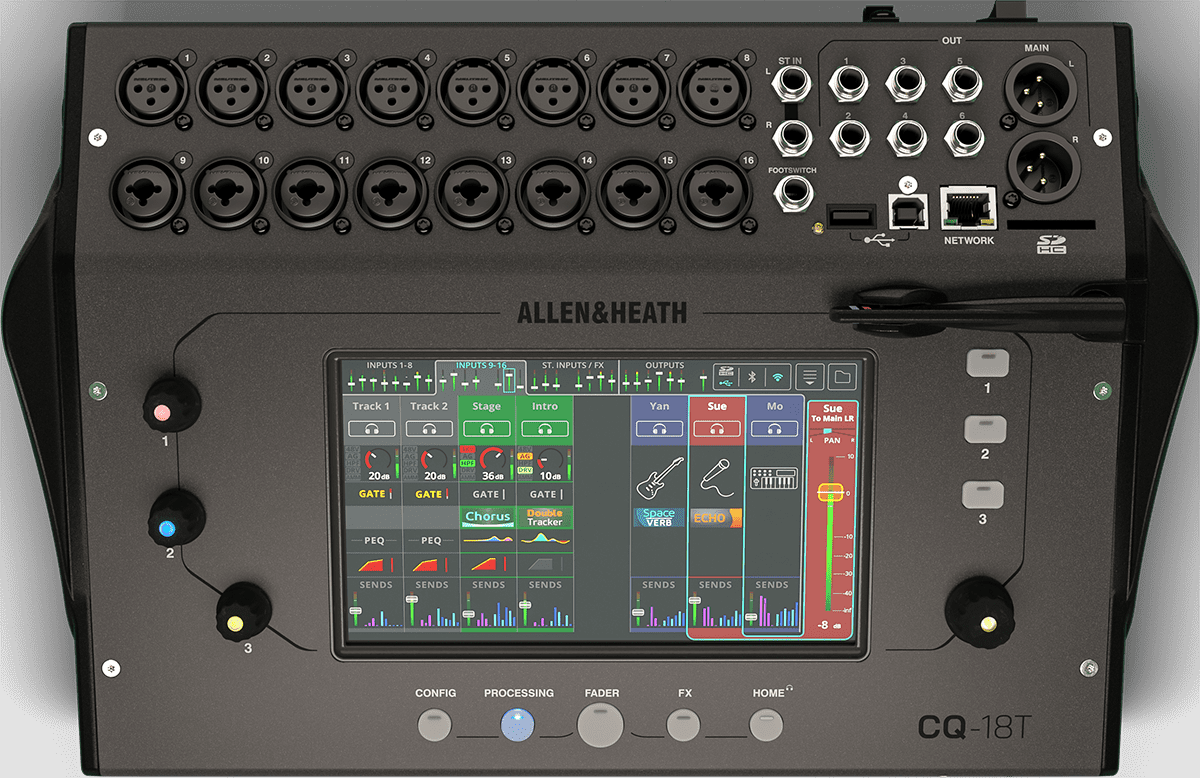Open the drop-down menu icon beside folder
This screenshot has width=1200, height=778.
tap(810, 377)
